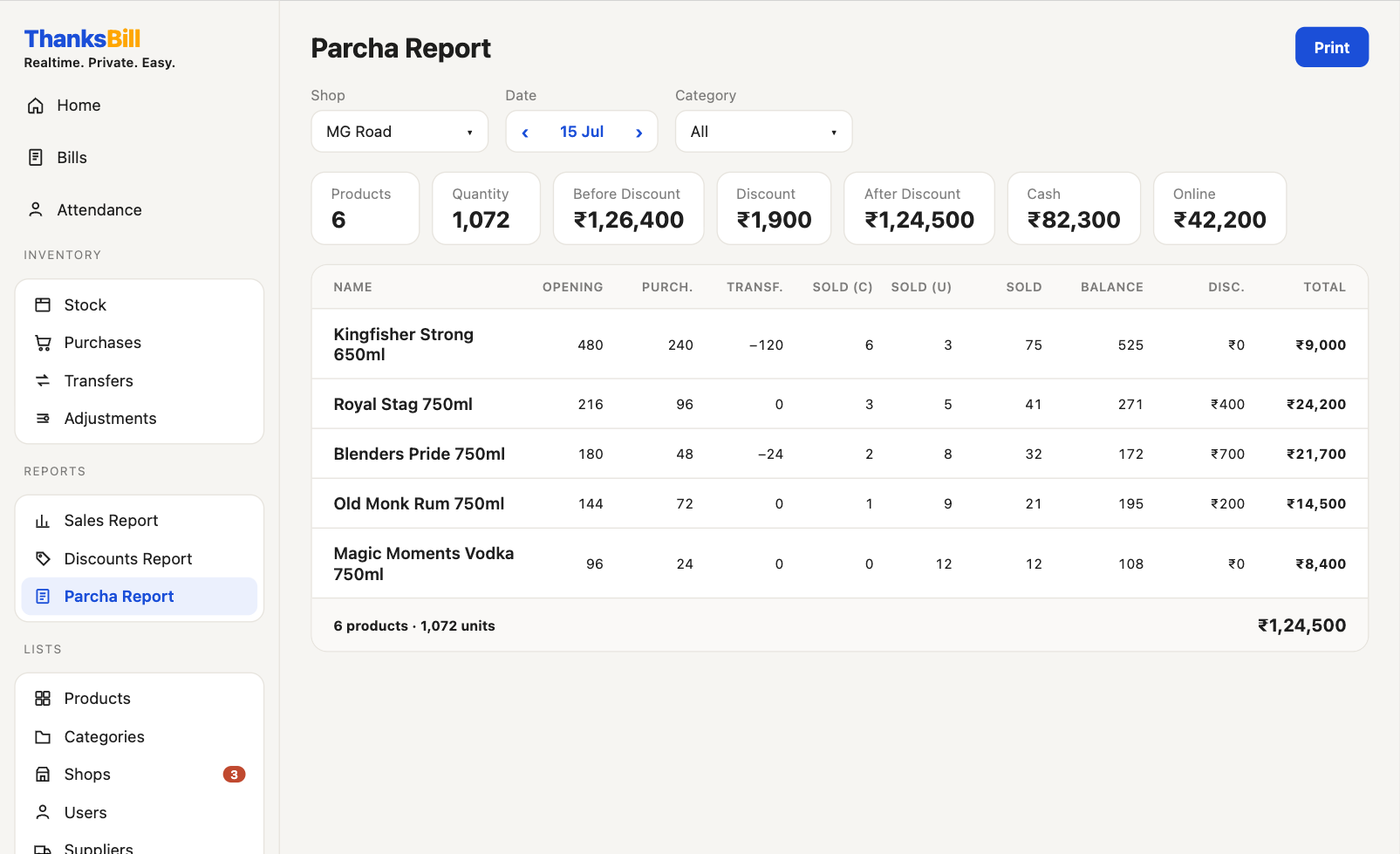Click the Attendance person icon
1400x854 pixels.
coord(36,210)
